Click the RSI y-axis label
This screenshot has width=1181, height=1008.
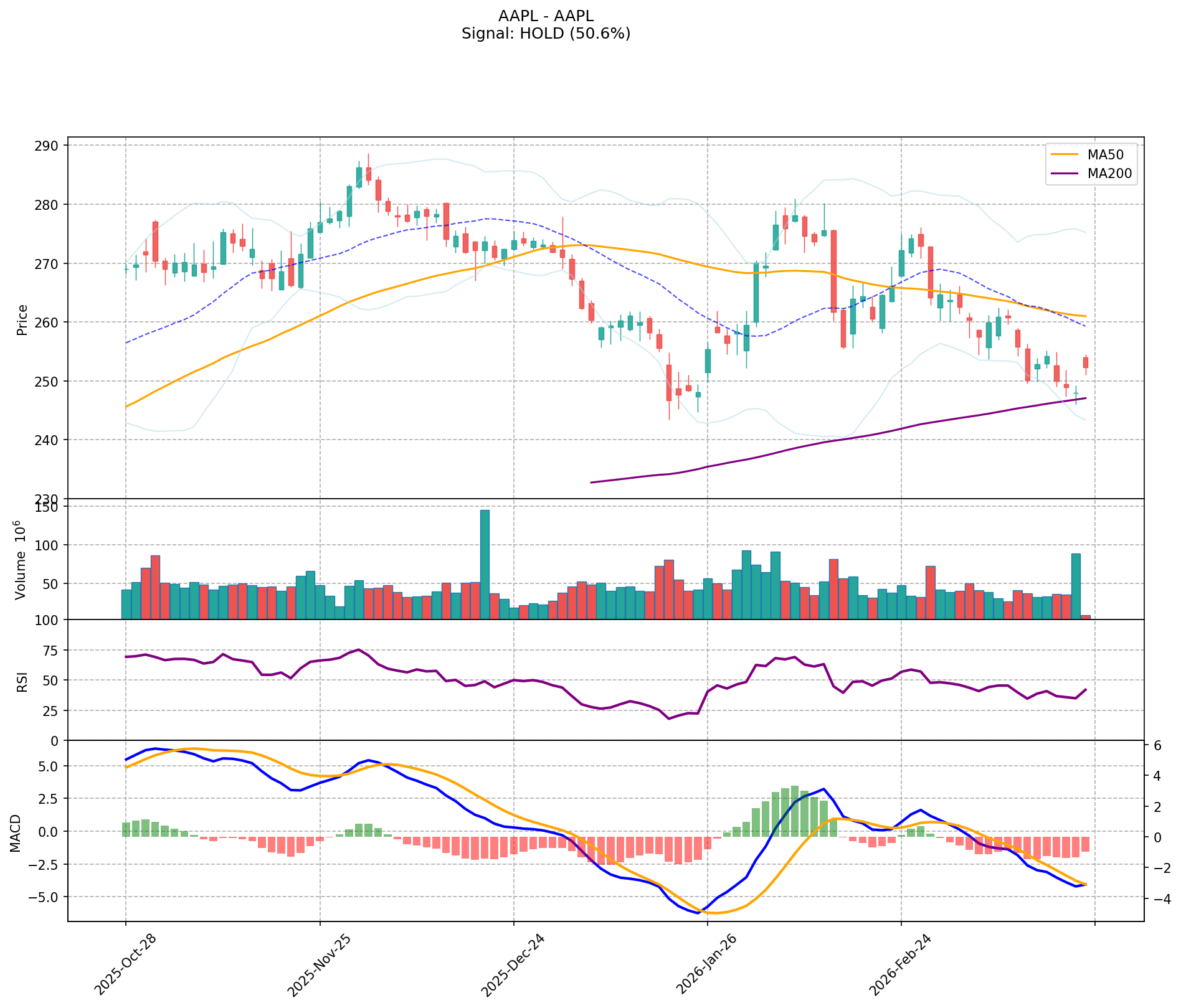22,681
